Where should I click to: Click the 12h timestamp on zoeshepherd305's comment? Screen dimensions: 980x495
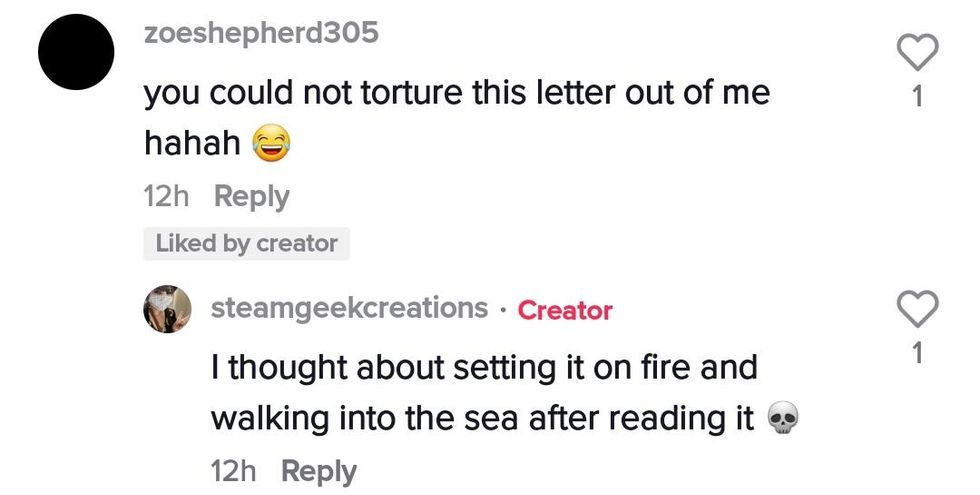(x=167, y=197)
